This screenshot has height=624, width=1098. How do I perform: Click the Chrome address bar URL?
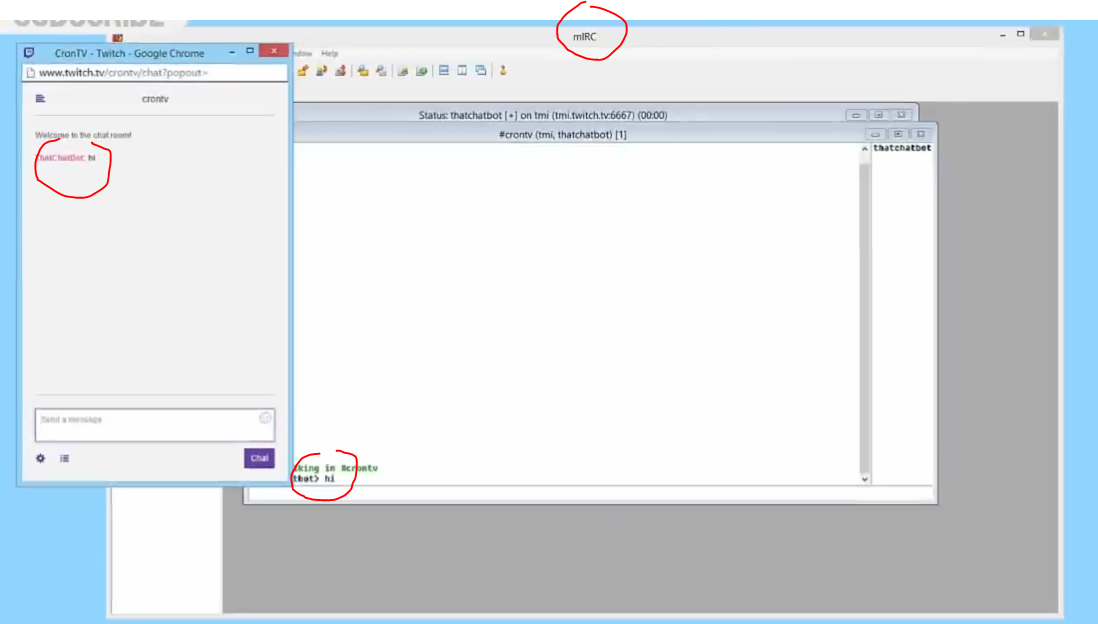click(x=123, y=72)
